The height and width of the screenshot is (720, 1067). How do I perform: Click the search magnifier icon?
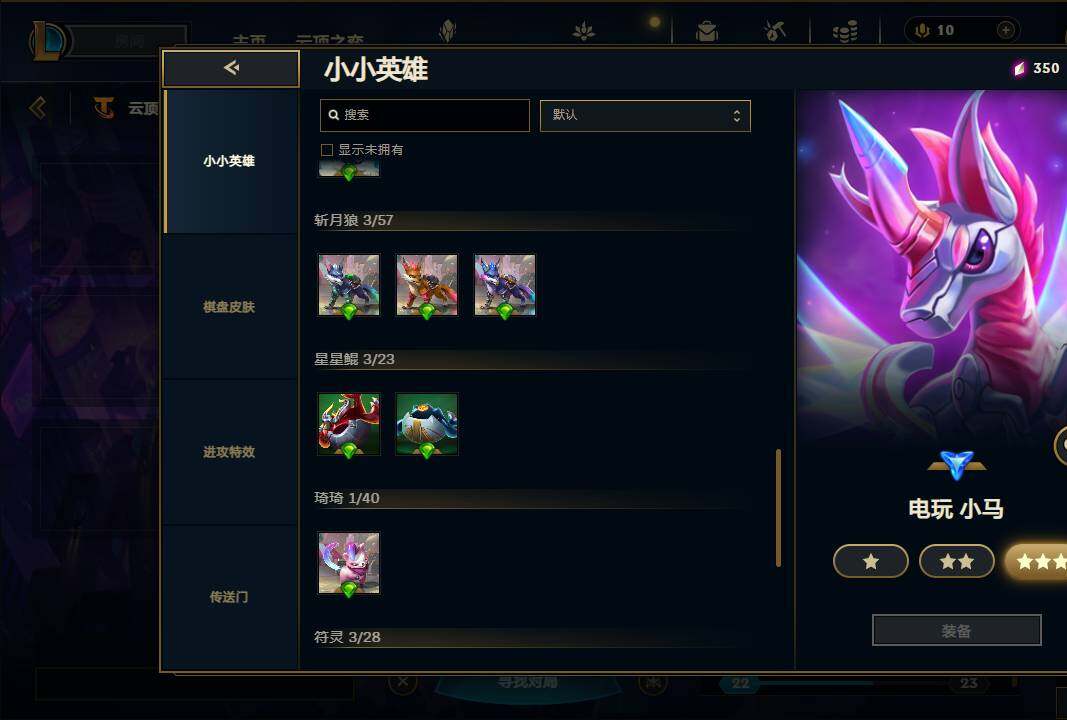tap(333, 115)
